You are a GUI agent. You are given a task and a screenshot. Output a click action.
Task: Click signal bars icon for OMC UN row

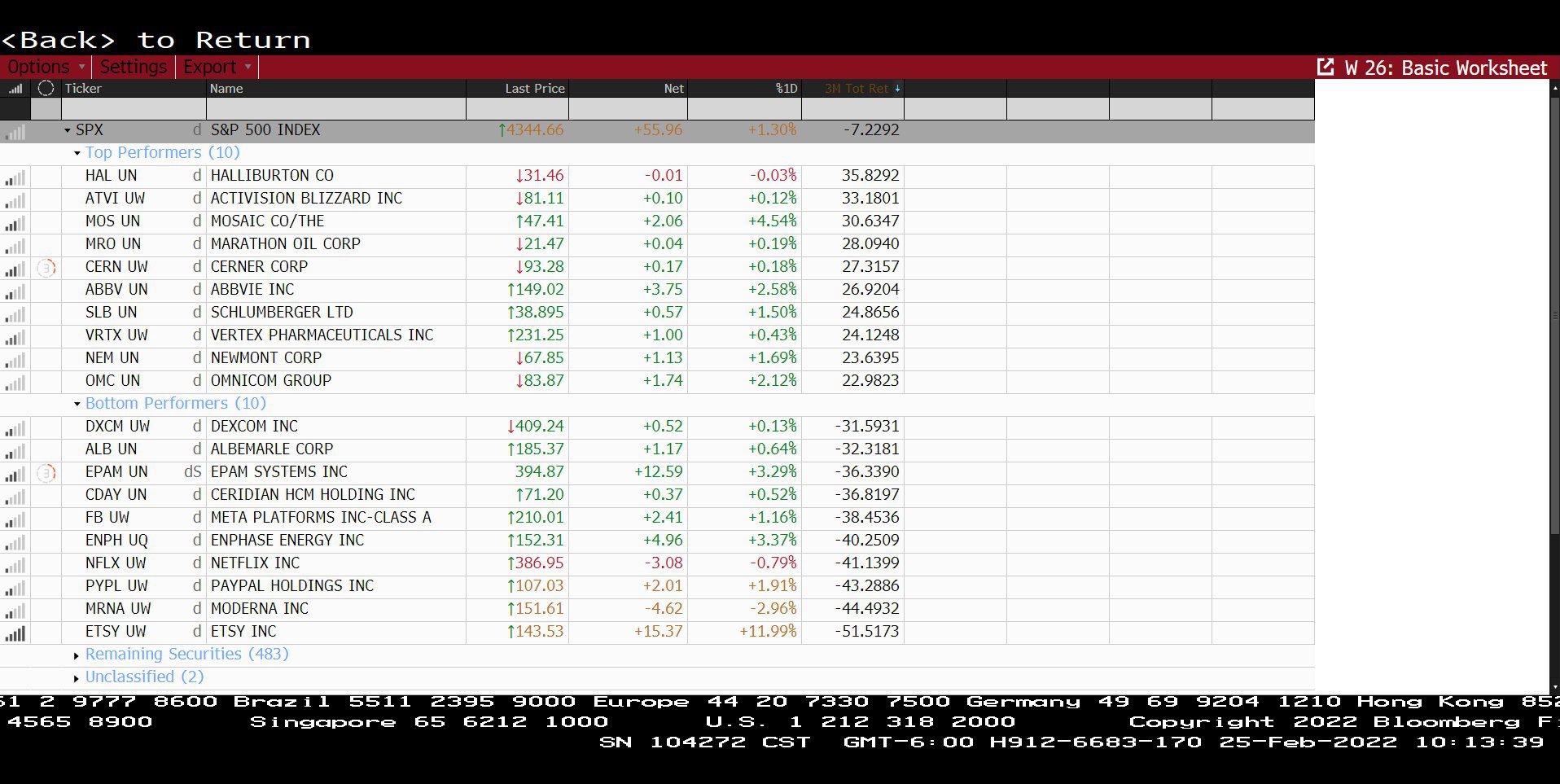[15, 382]
